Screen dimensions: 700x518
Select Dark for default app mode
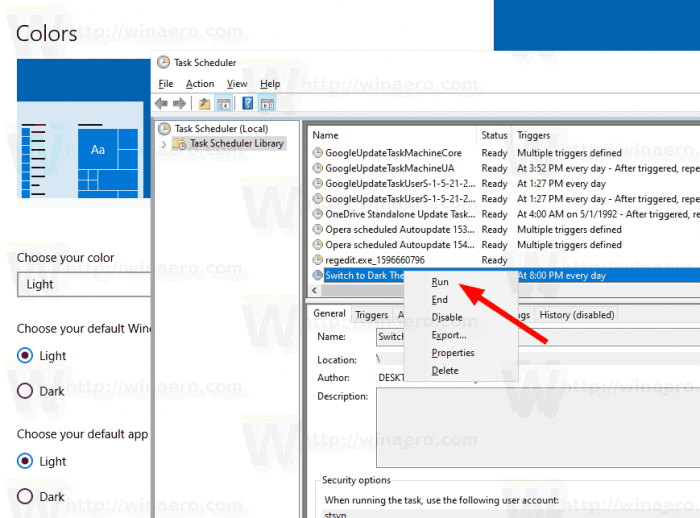(26, 497)
